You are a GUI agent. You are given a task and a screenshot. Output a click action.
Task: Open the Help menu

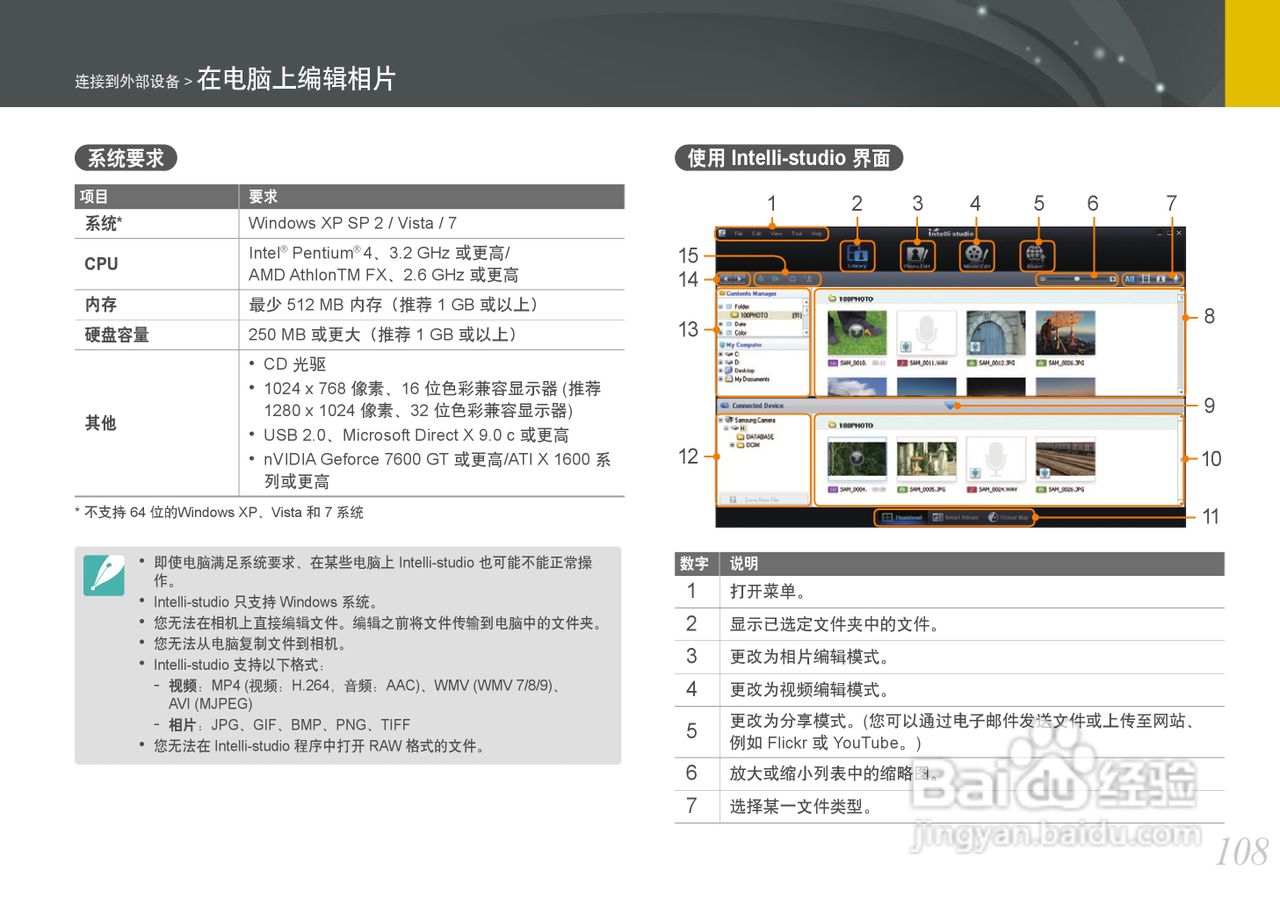coord(817,233)
